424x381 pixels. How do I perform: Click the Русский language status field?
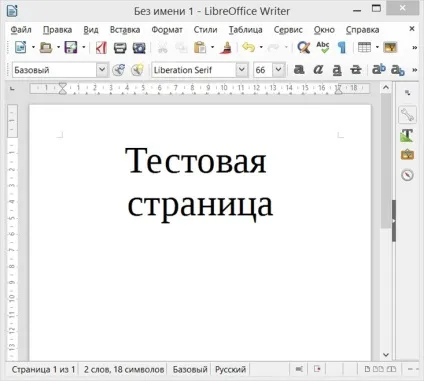(230, 369)
